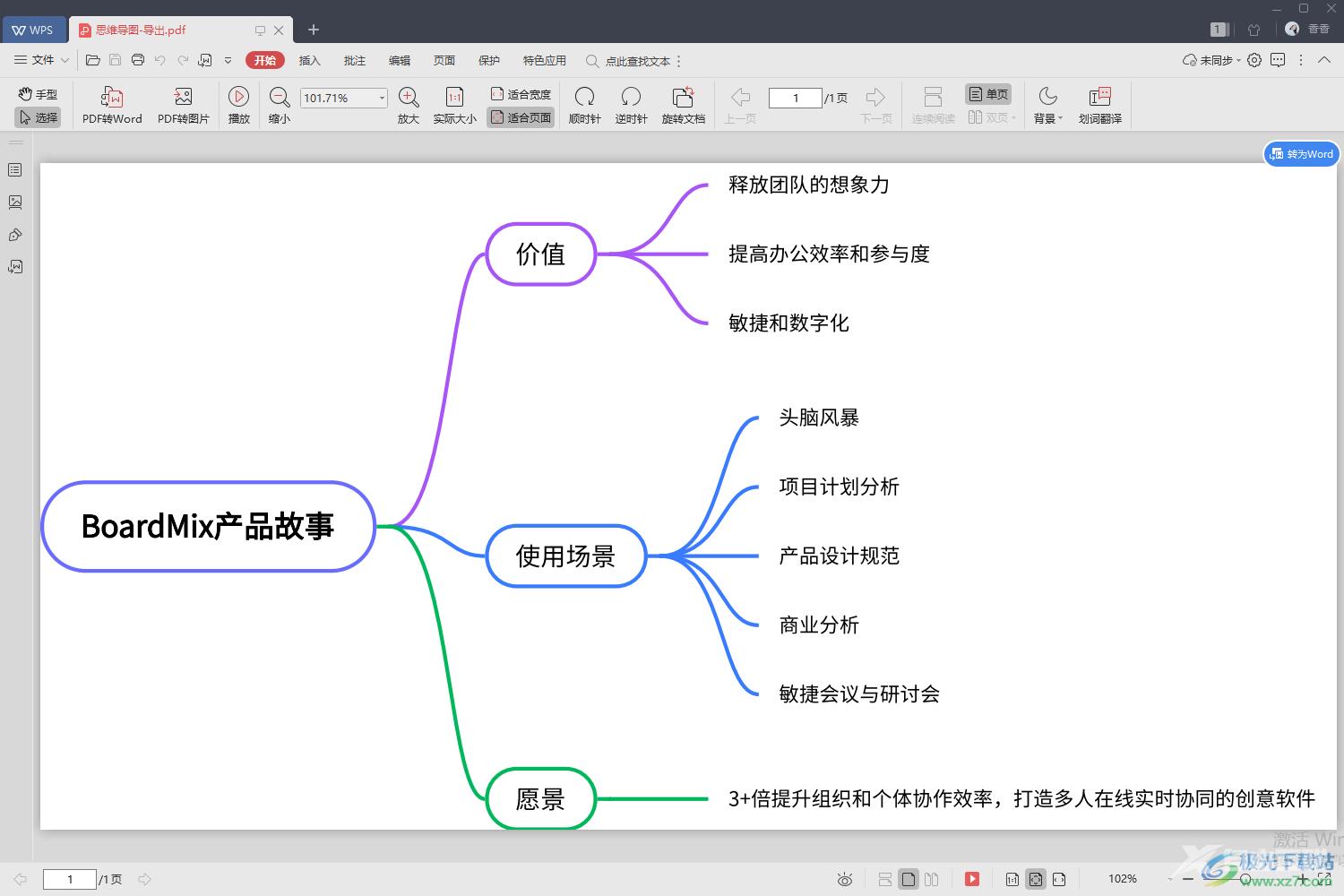The image size is (1344, 896).
Task: Open the 未同步 sync dropdown
Action: (1211, 60)
